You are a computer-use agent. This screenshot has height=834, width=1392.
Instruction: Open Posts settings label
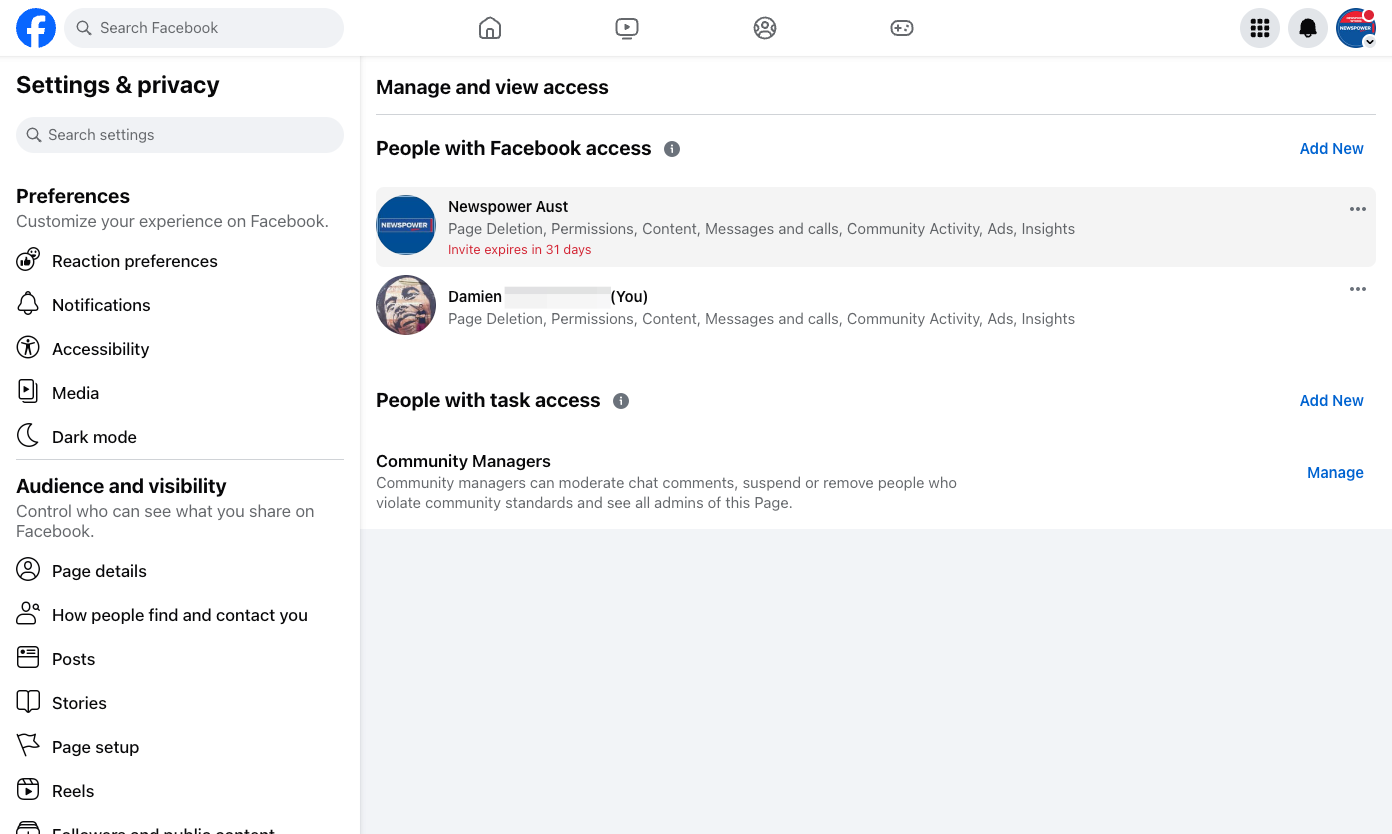[x=73, y=659]
